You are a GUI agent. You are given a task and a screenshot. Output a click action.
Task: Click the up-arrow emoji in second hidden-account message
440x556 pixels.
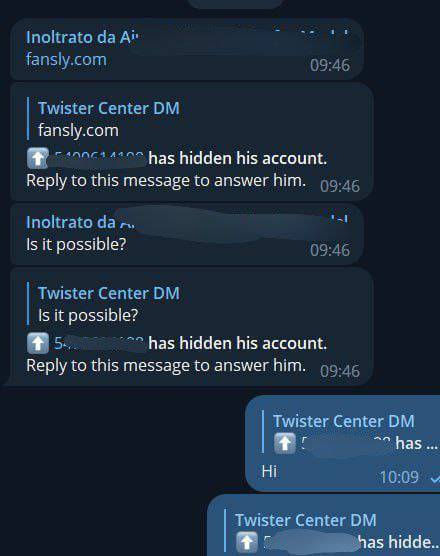click(x=38, y=343)
